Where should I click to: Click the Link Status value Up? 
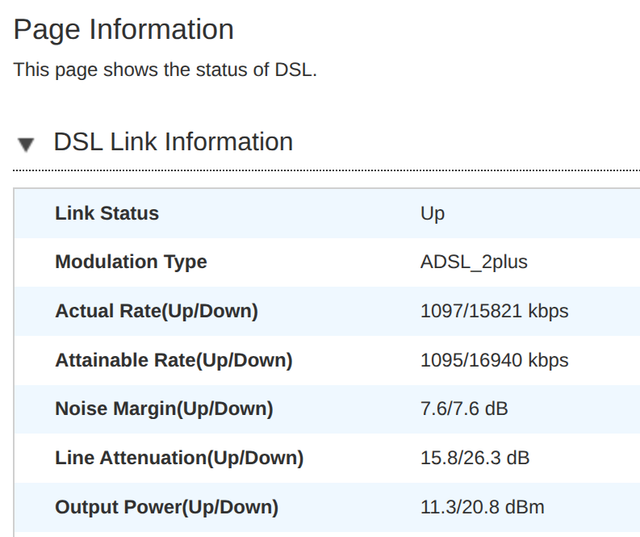point(433,214)
